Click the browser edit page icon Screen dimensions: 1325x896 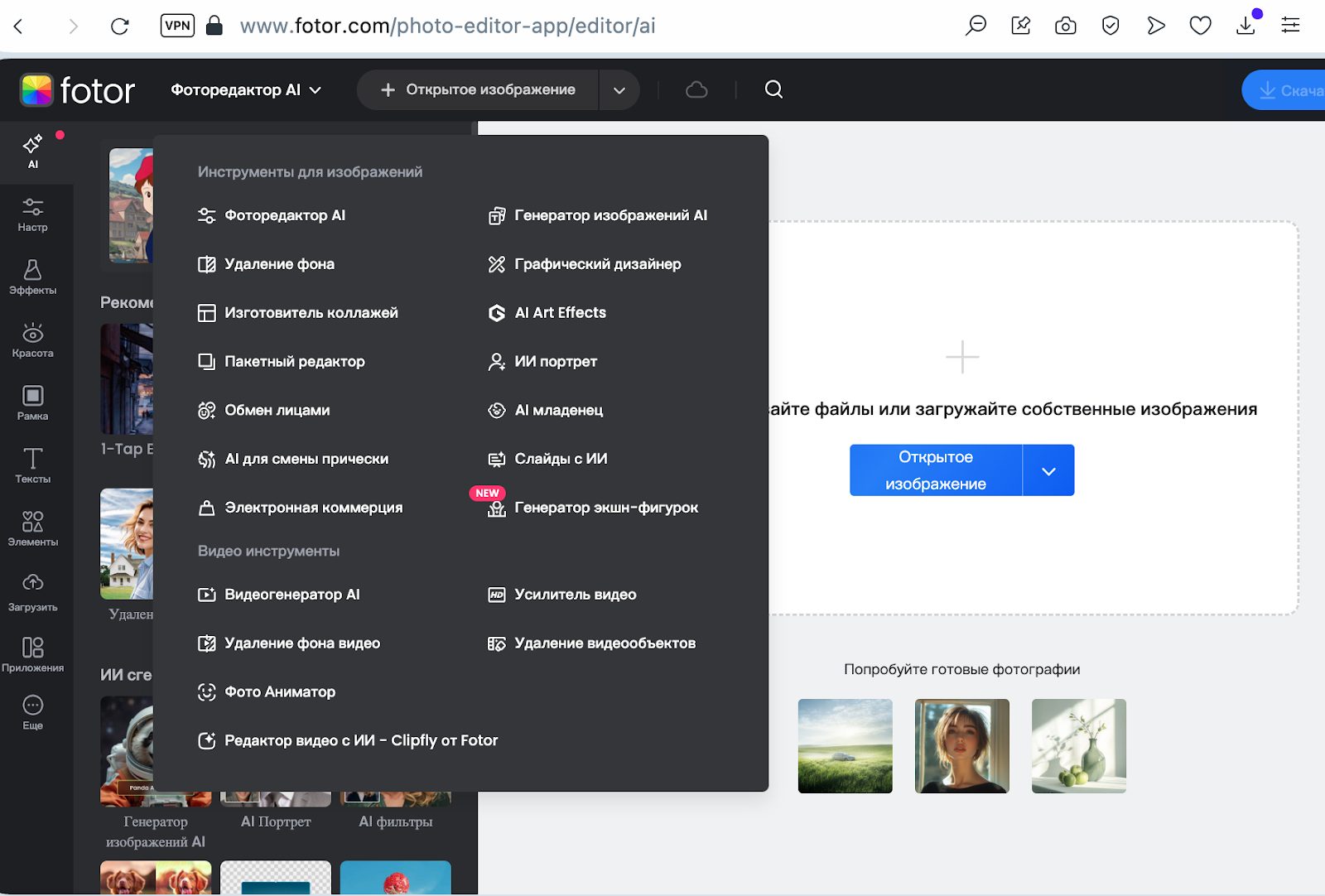(x=1021, y=26)
